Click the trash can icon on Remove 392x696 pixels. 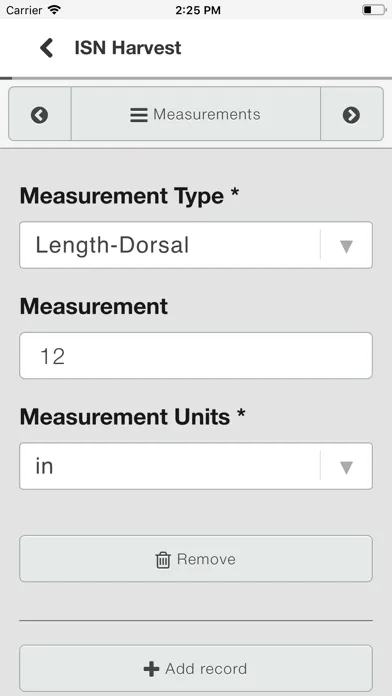click(162, 560)
